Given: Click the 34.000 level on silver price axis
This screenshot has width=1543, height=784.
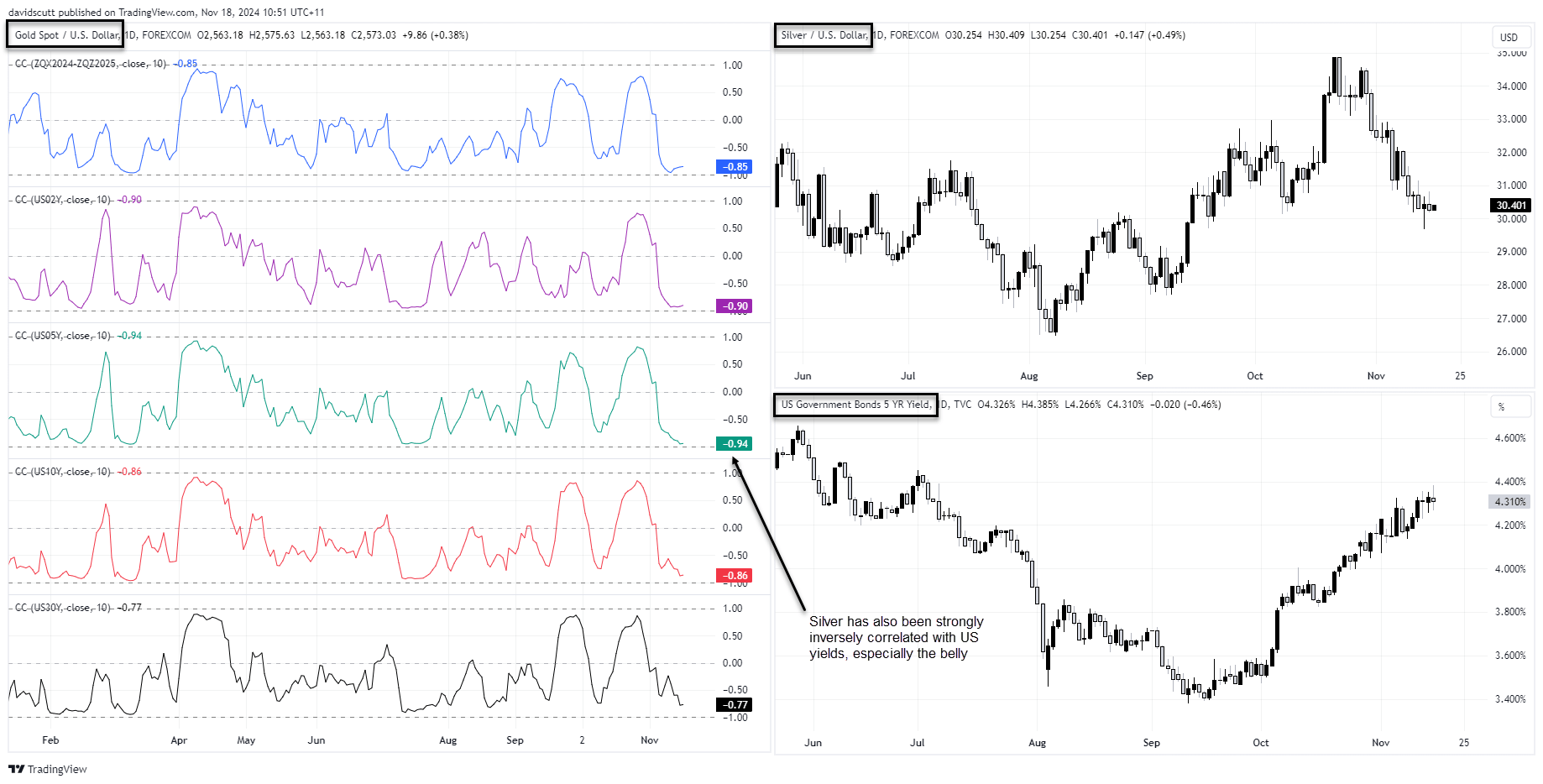Looking at the screenshot, I should (x=1511, y=86).
